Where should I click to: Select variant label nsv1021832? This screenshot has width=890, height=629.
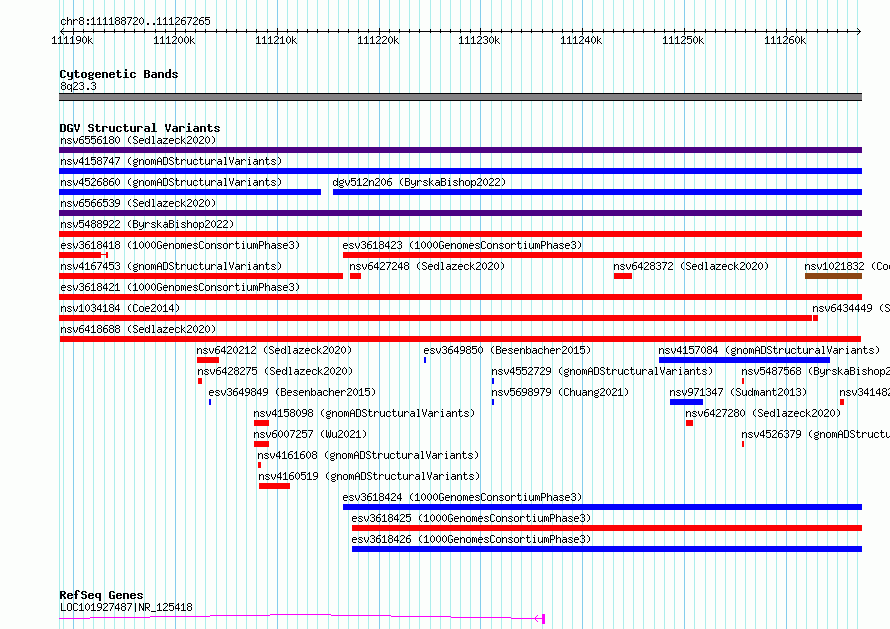(847, 266)
